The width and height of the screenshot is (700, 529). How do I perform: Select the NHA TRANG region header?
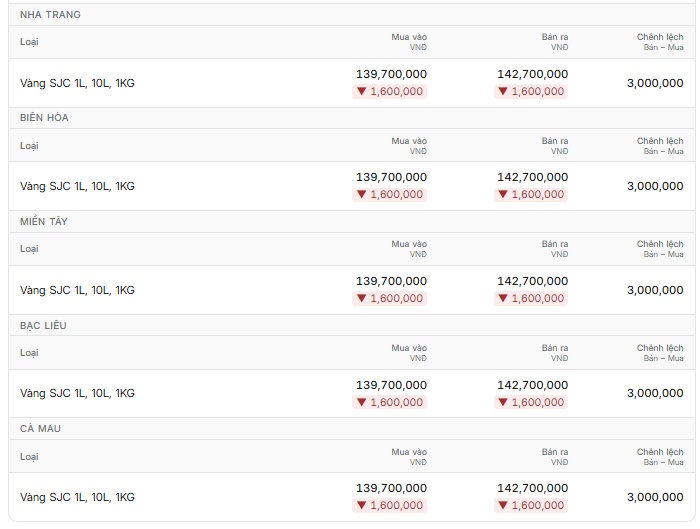(50, 15)
